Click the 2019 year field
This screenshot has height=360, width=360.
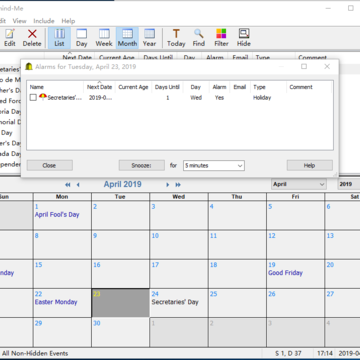pos(348,184)
